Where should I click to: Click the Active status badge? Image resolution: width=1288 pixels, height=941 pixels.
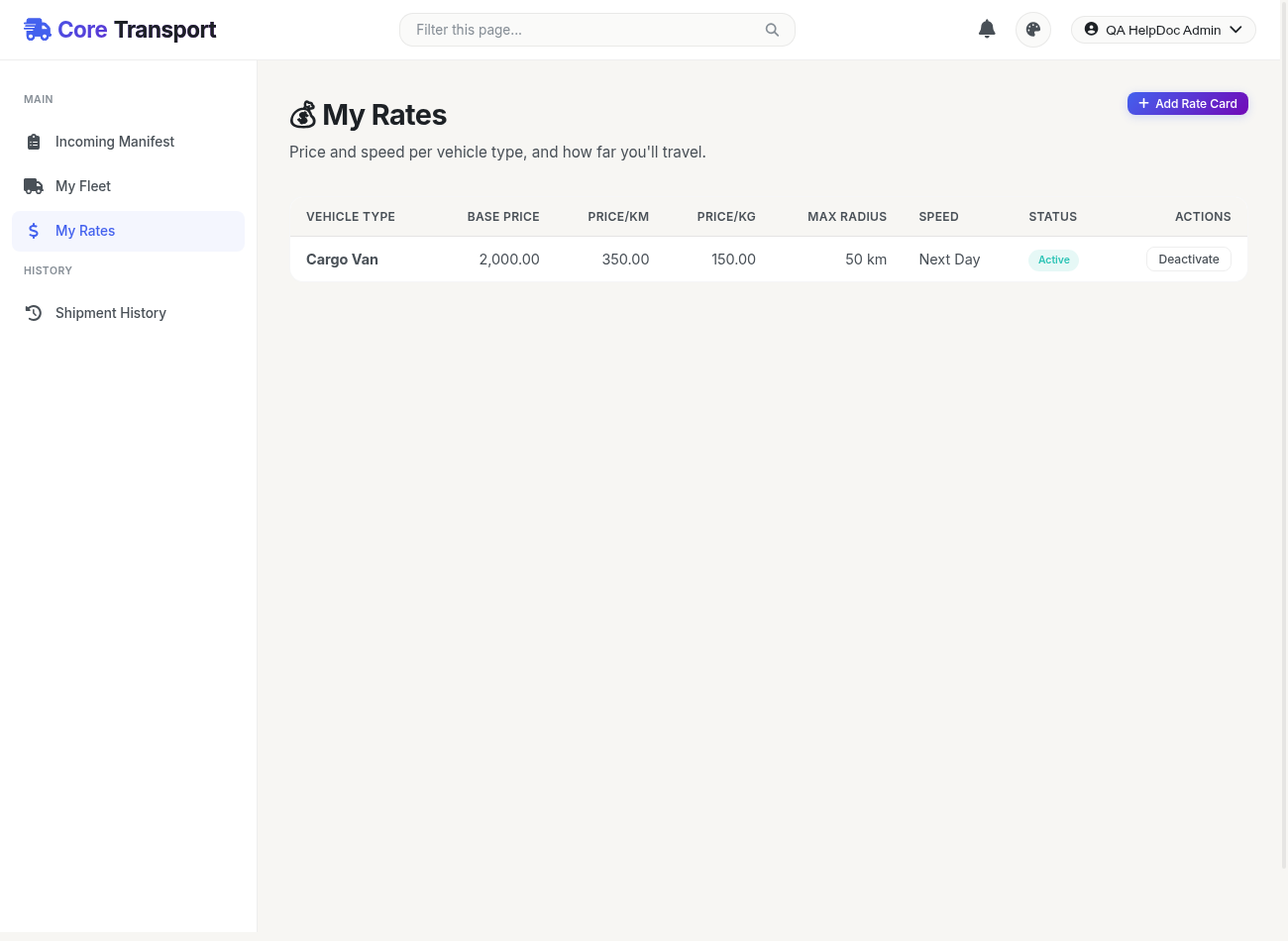(1053, 260)
